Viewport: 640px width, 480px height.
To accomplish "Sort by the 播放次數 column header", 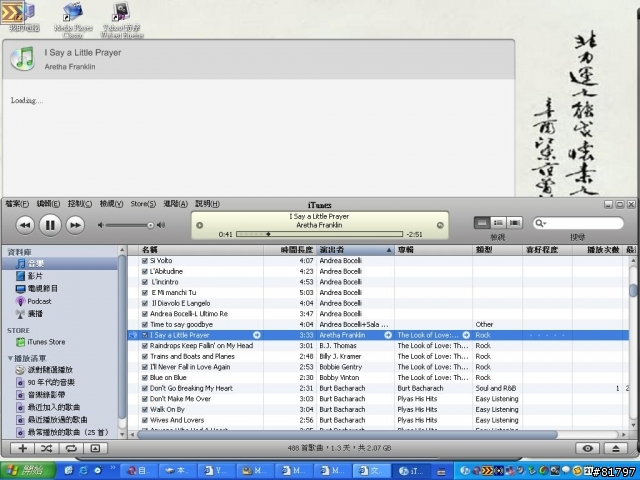I will pyautogui.click(x=598, y=250).
